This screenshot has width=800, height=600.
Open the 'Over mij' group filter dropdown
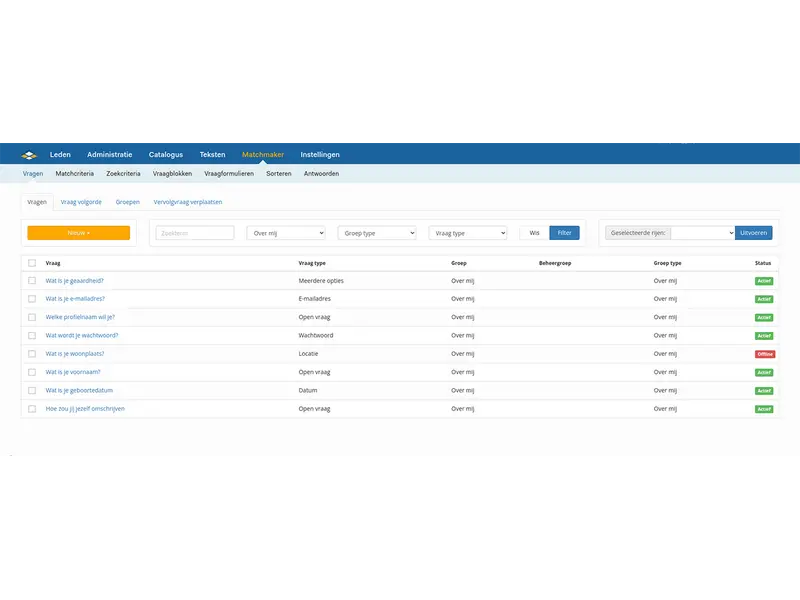point(286,233)
